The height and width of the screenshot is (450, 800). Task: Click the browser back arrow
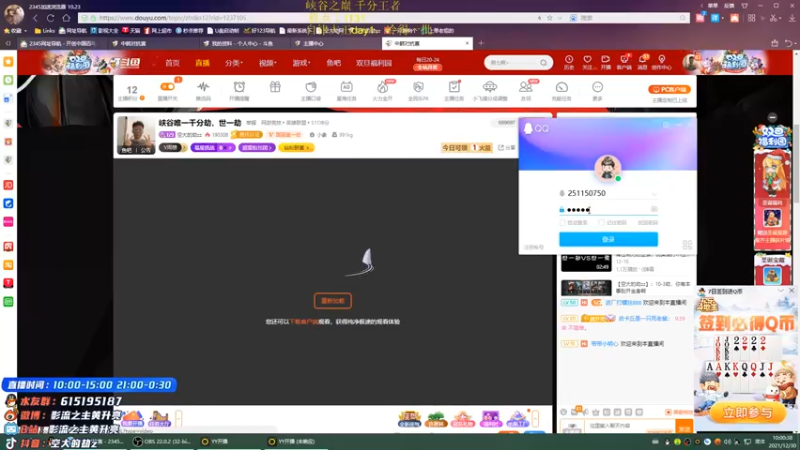click(x=35, y=18)
